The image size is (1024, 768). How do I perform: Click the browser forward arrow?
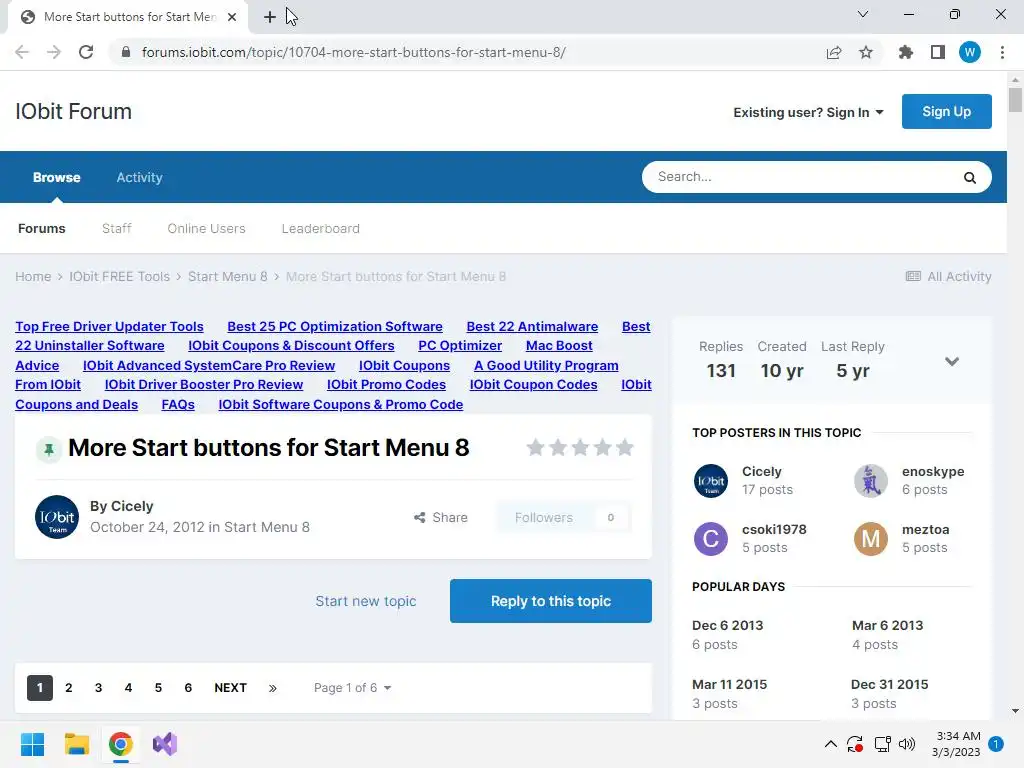pos(54,52)
